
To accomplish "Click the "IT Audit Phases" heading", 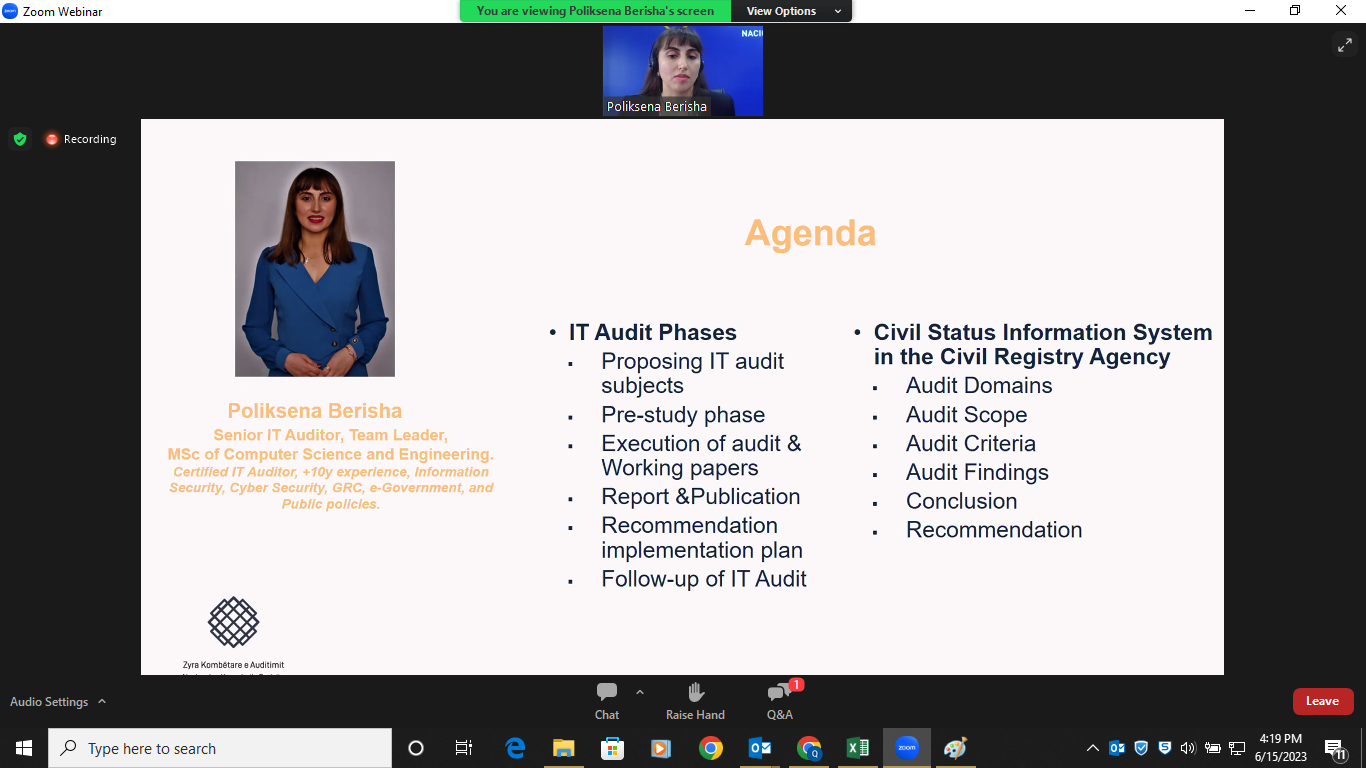I will tap(653, 333).
